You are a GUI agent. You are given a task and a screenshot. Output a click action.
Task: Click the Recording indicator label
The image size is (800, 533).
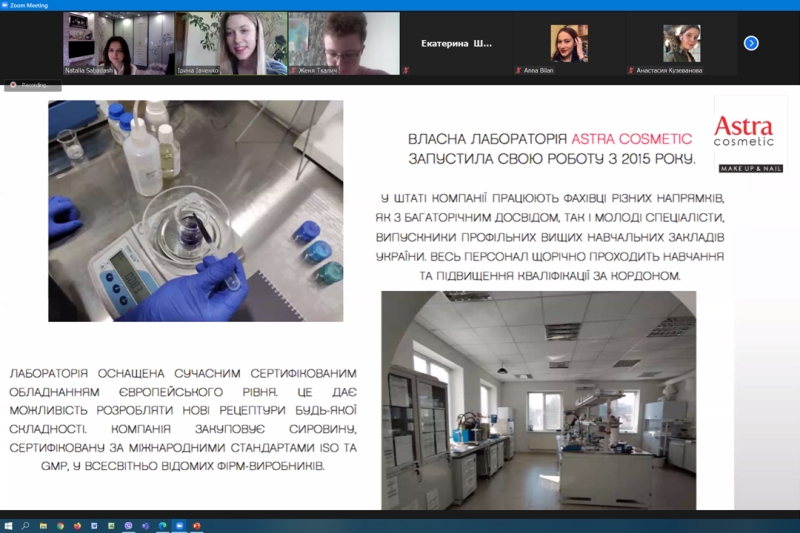(x=32, y=85)
